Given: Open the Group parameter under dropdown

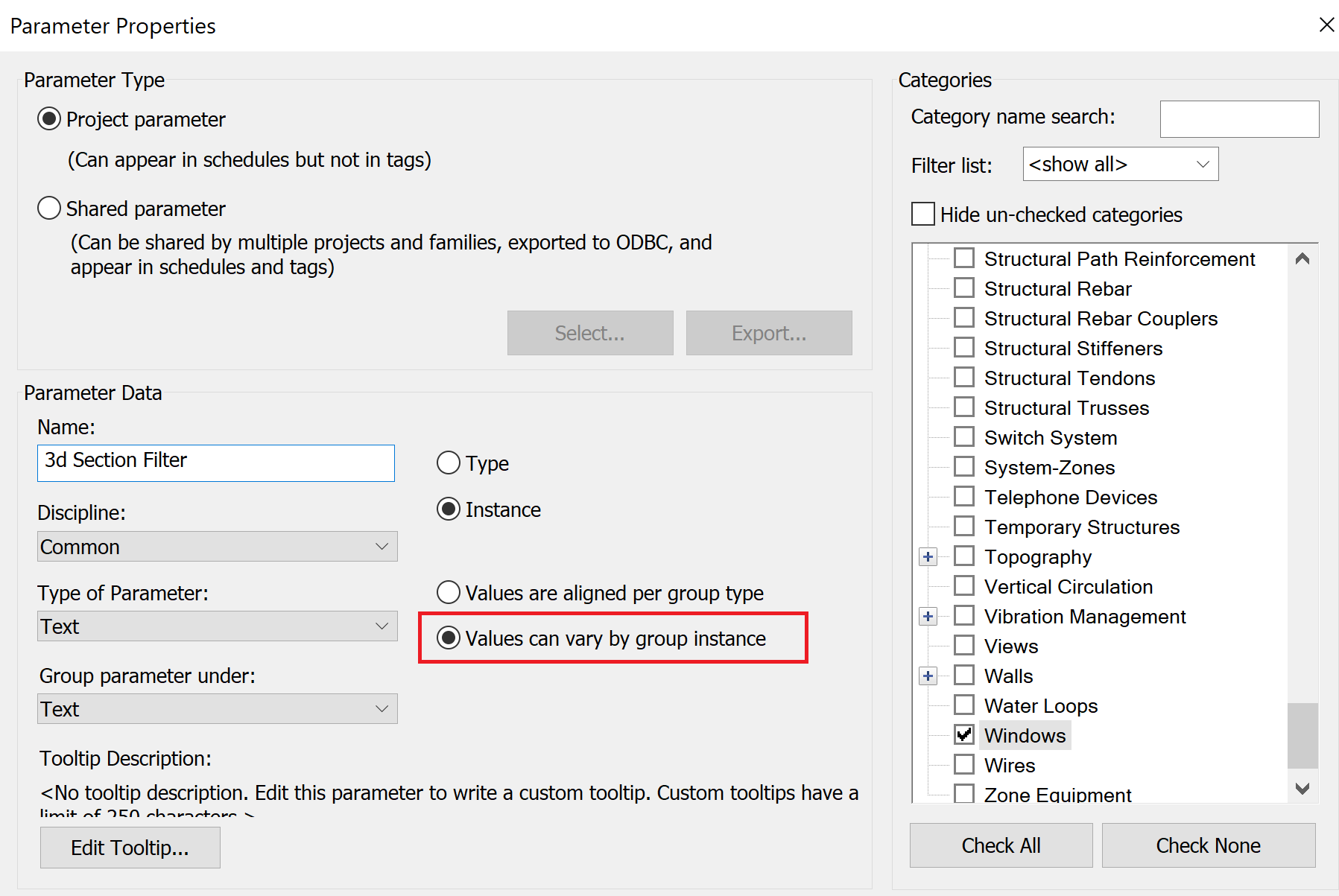Looking at the screenshot, I should pos(217,709).
